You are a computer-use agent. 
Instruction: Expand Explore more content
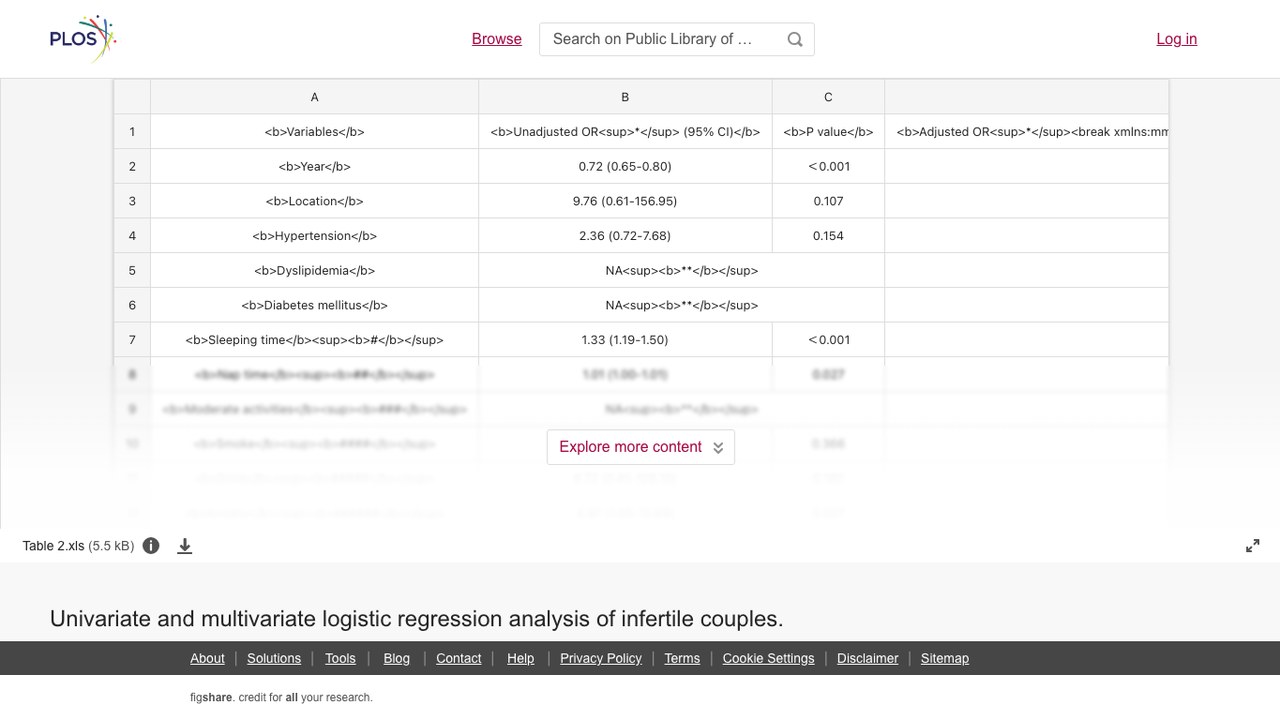click(641, 447)
